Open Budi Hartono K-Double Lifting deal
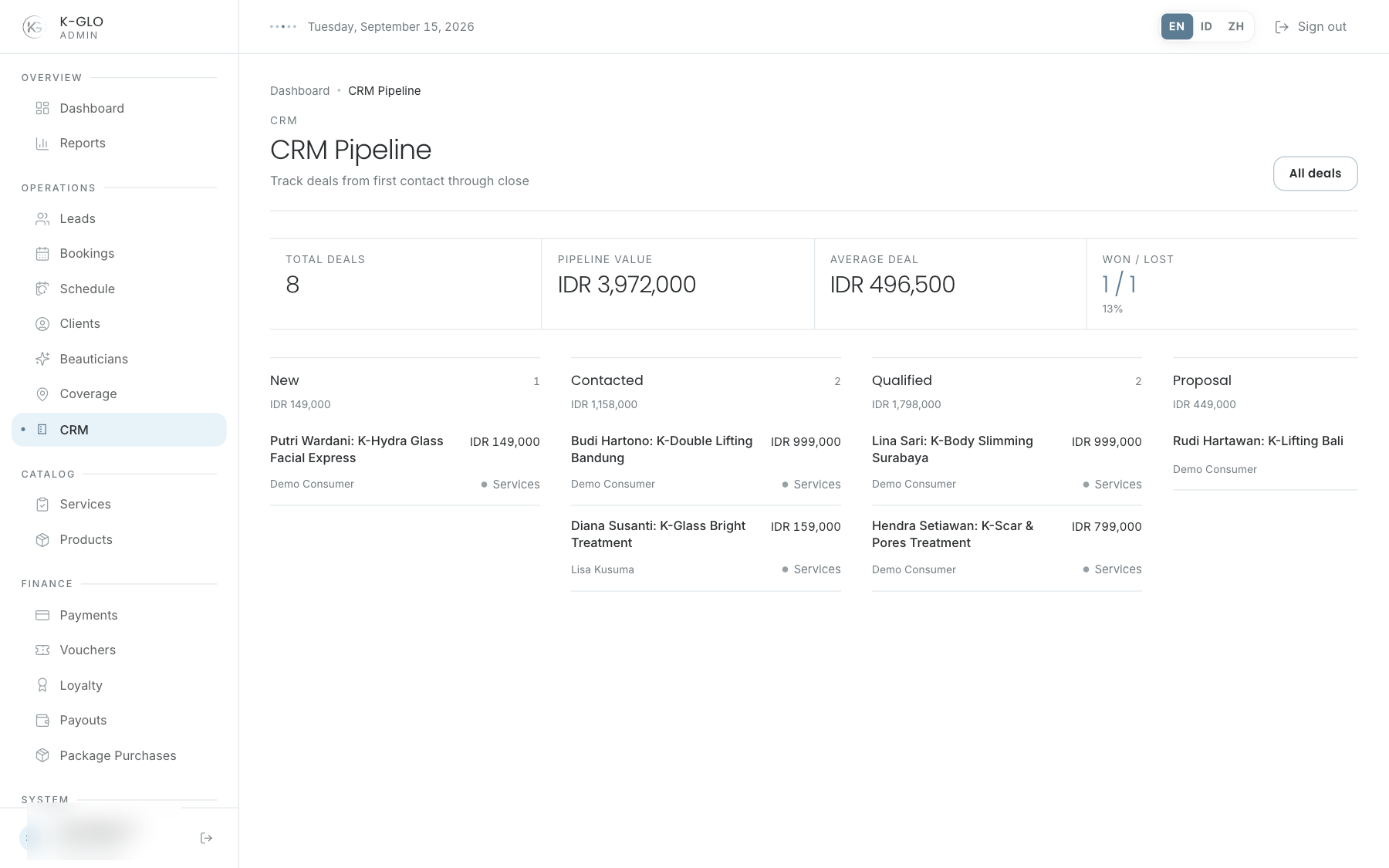 [x=706, y=462]
